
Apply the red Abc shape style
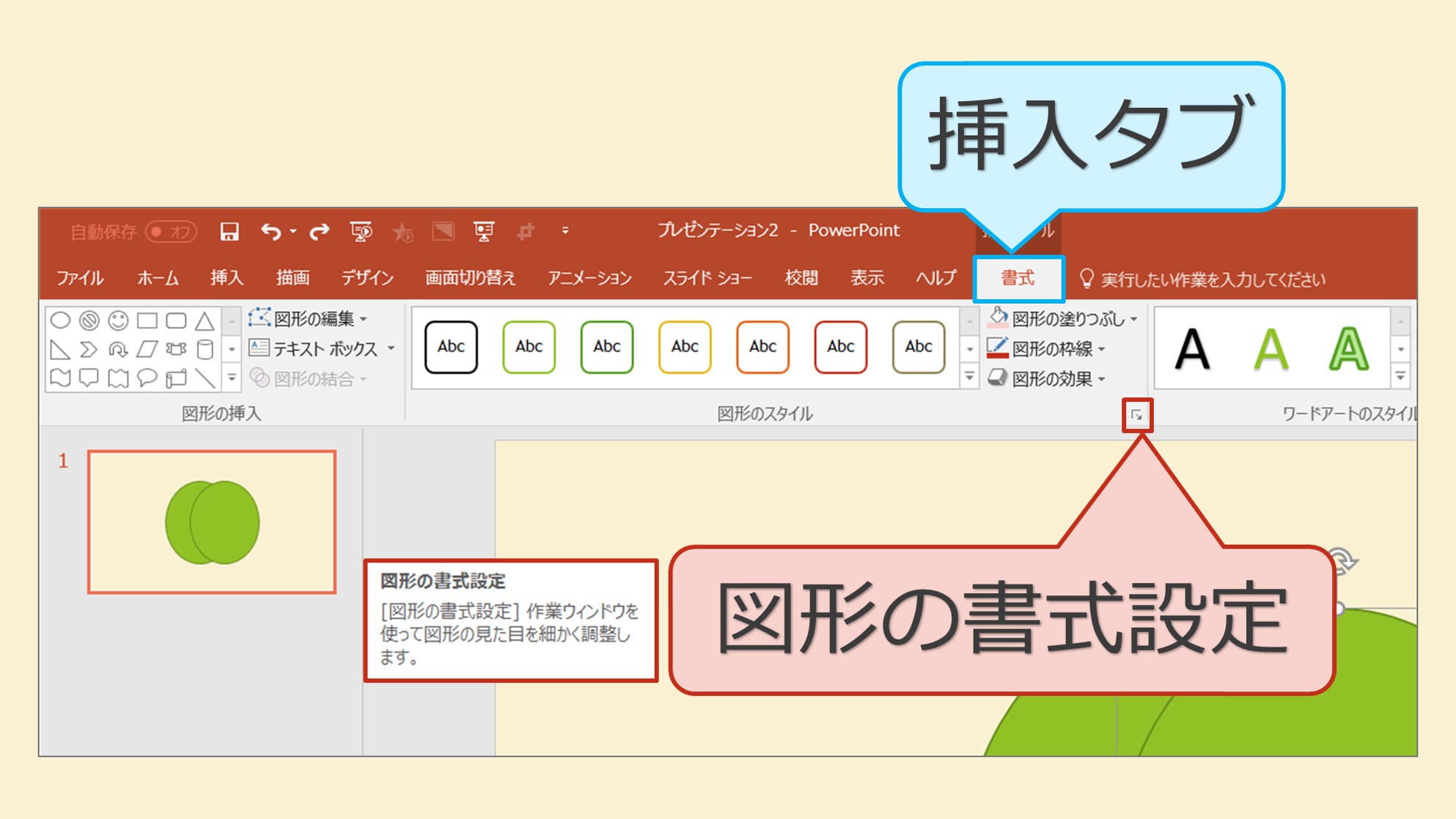pos(840,347)
